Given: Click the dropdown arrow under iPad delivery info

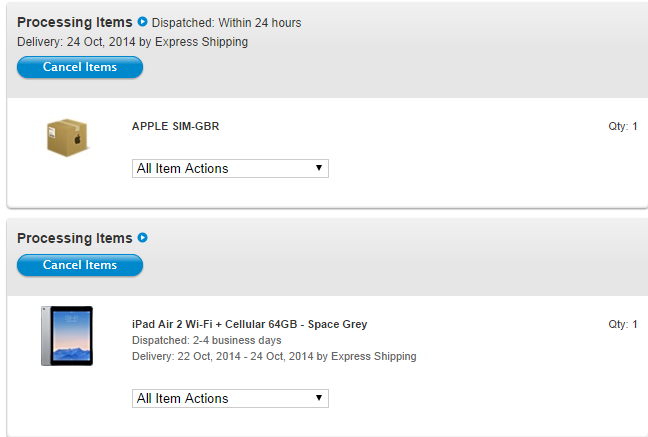Looking at the screenshot, I should coord(319,398).
